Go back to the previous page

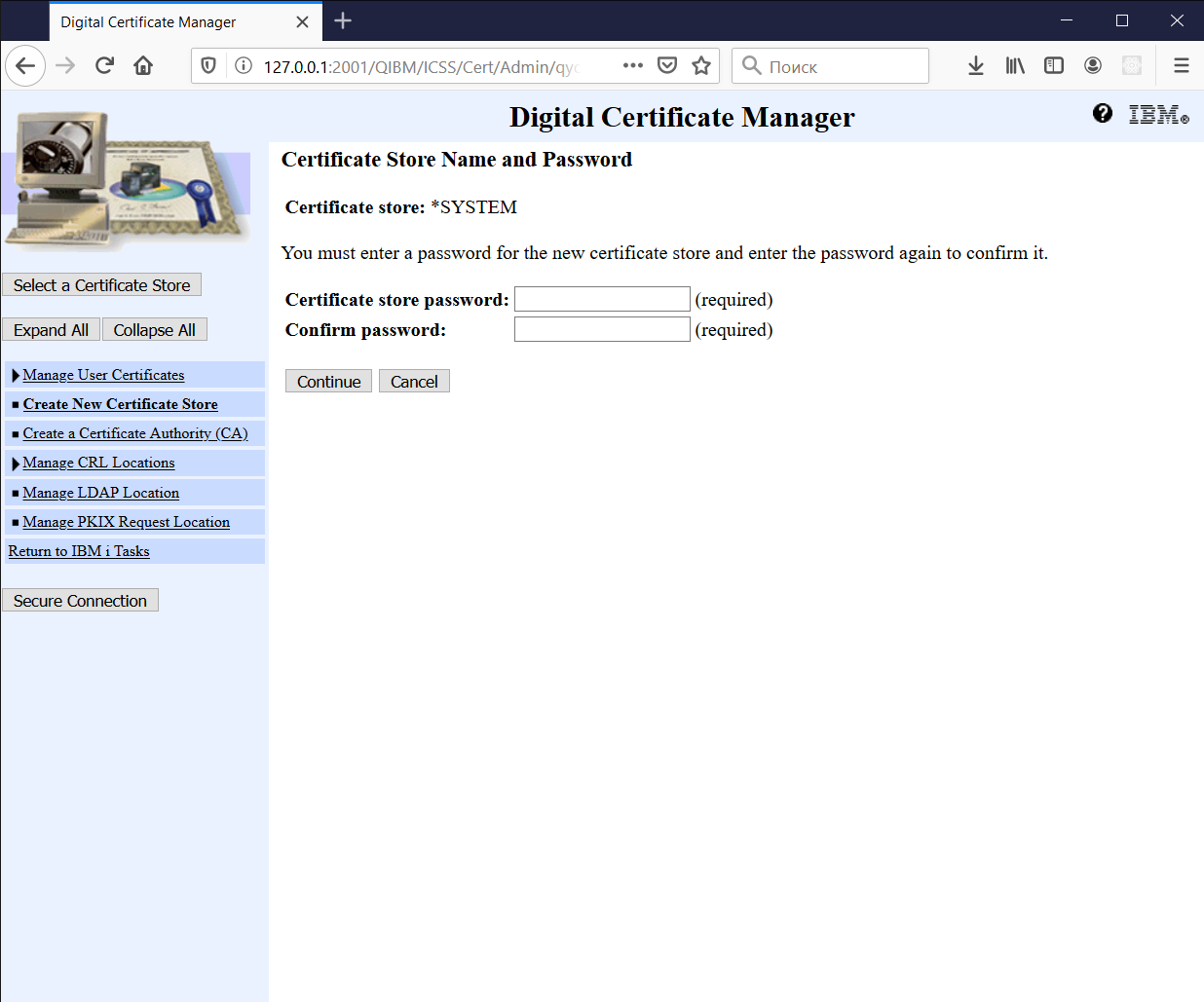point(25,66)
